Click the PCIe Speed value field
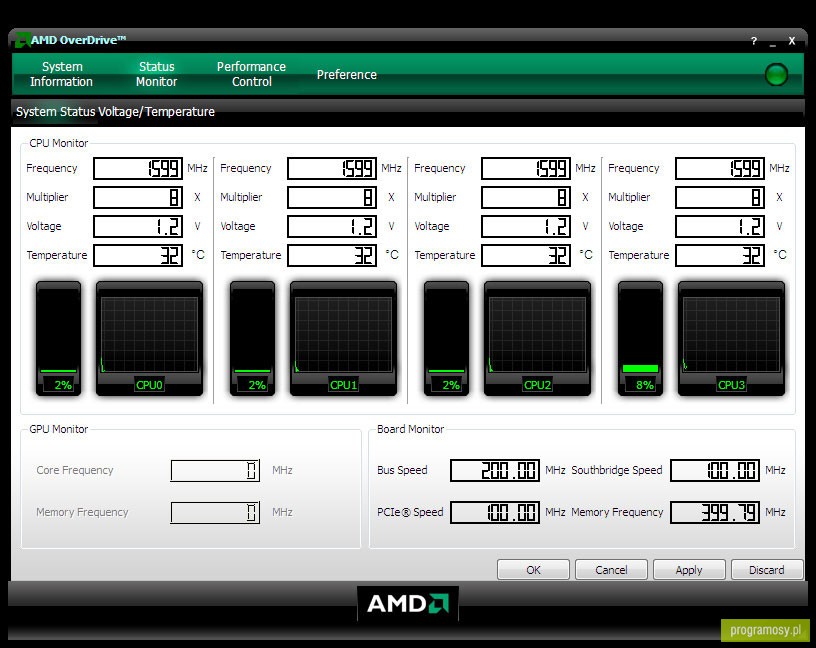 495,513
